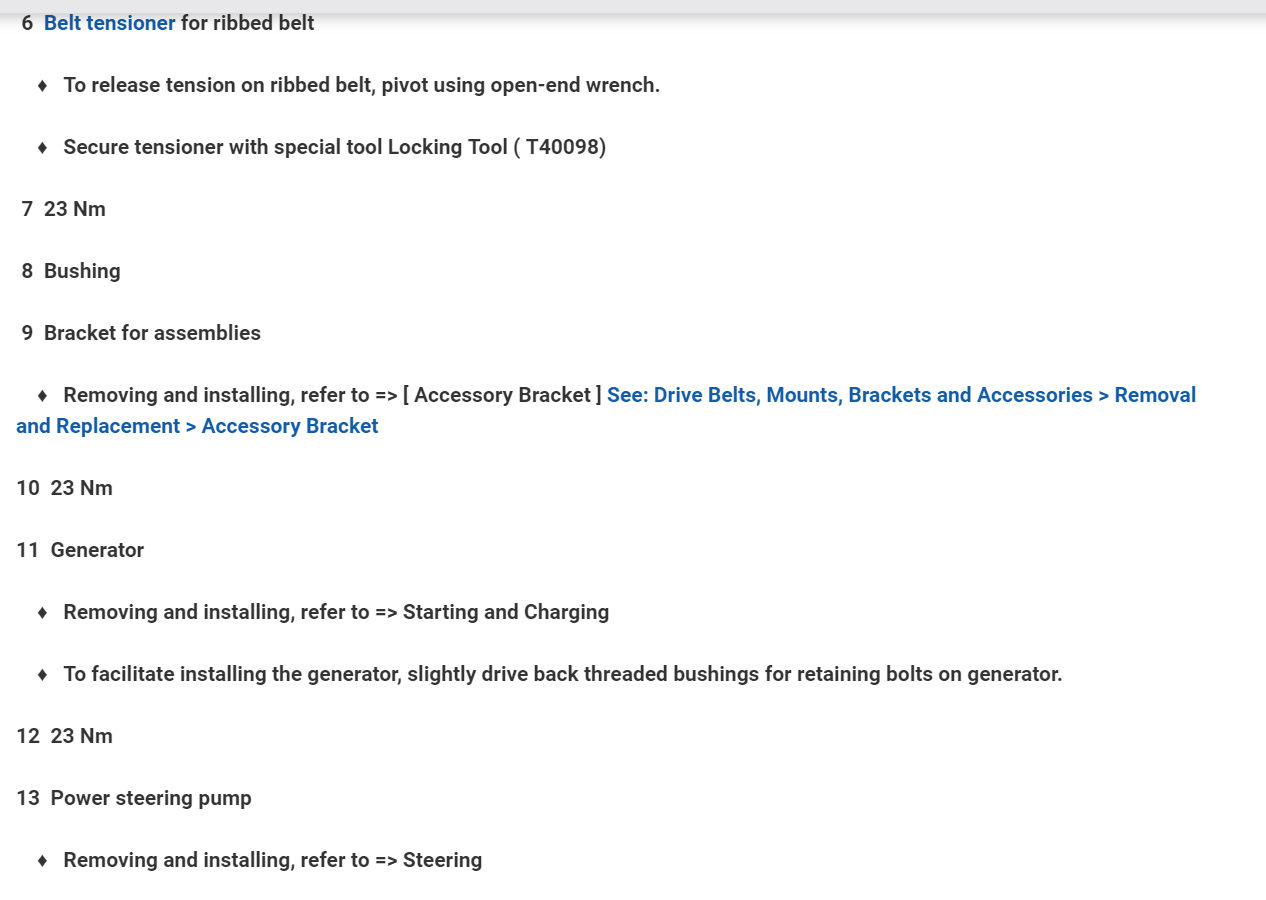Click the "Starting and Charging" reference text
This screenshot has width=1266, height=900.
pyautogui.click(x=505, y=612)
